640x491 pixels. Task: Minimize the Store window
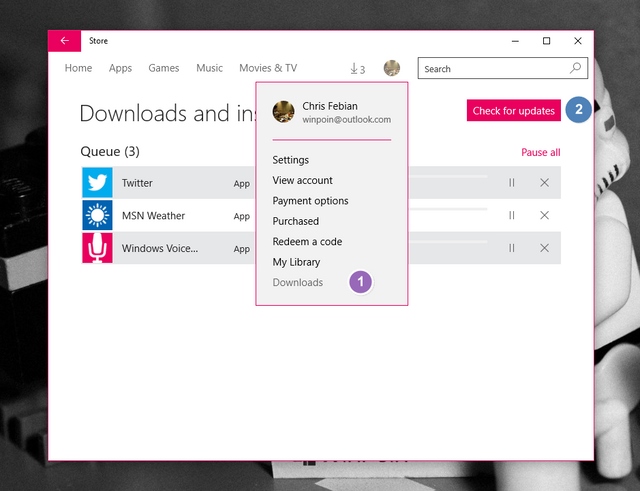(x=515, y=41)
